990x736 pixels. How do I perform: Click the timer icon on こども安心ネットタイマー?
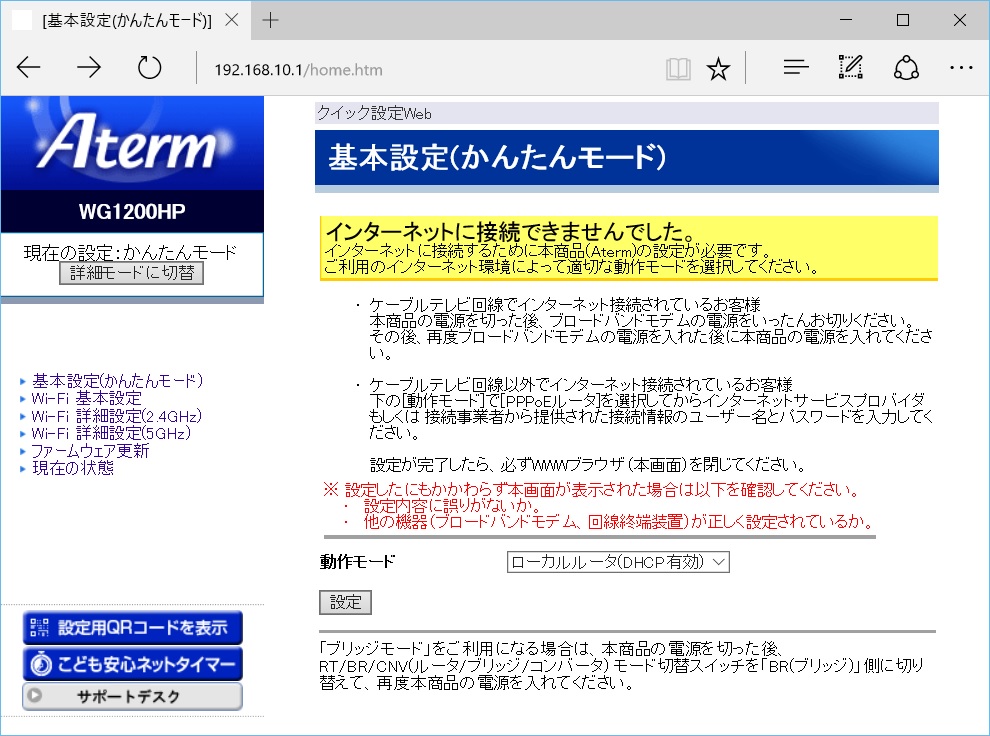coord(41,664)
